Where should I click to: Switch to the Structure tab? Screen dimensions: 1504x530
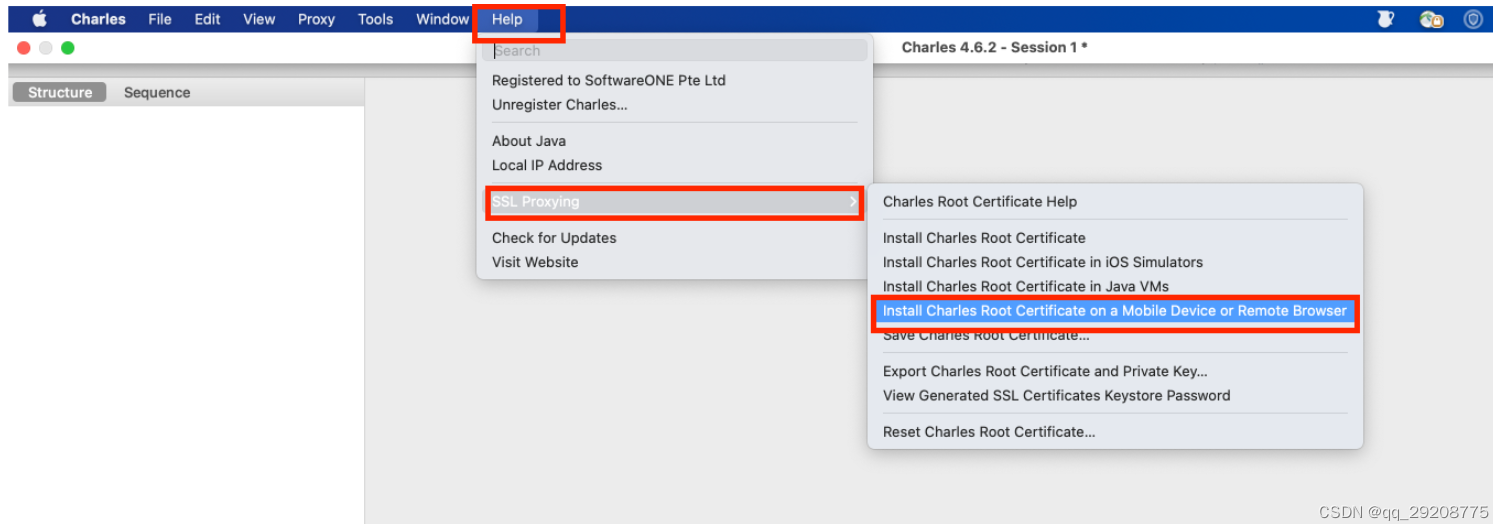click(x=60, y=92)
